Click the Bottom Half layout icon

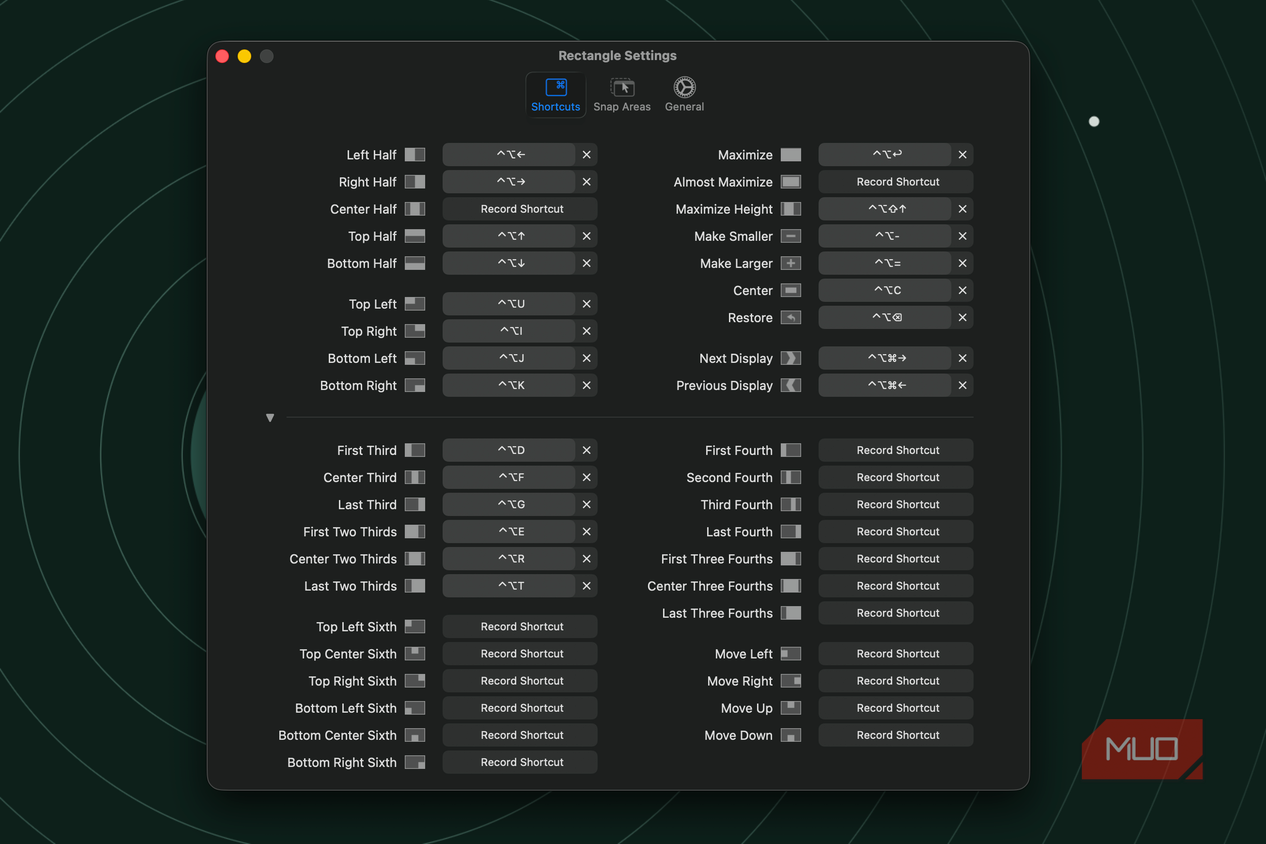pyautogui.click(x=415, y=263)
